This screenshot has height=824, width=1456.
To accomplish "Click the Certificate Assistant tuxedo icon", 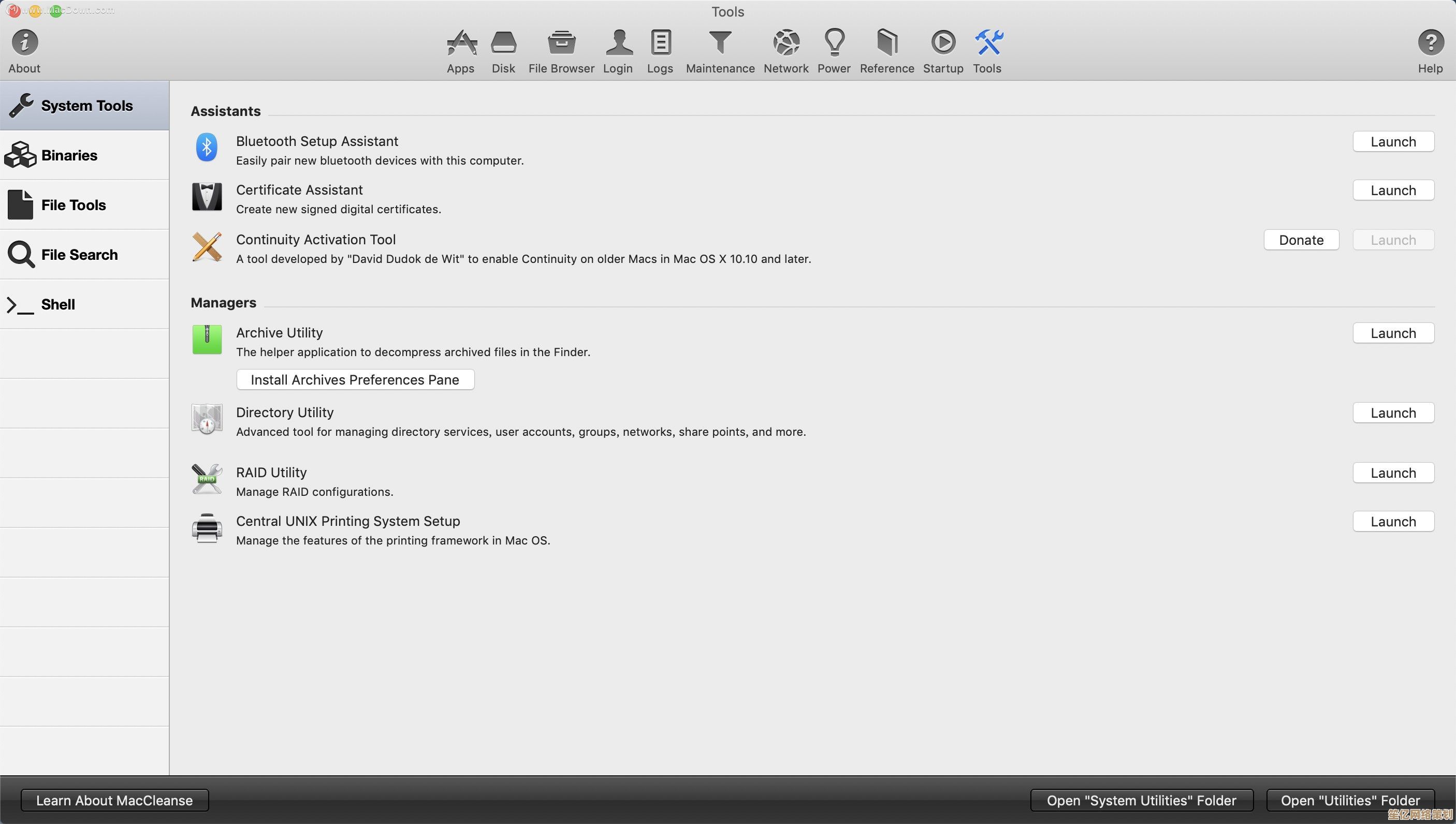I will click(207, 196).
